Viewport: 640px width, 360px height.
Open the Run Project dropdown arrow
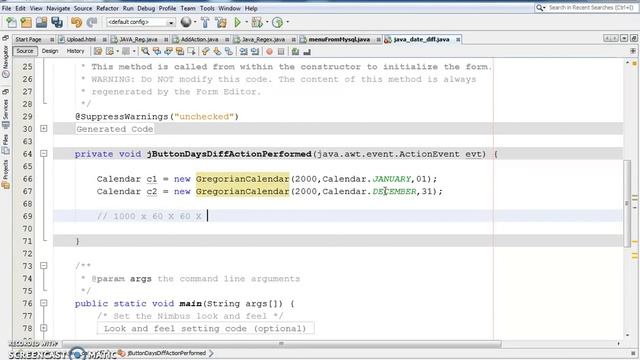click(247, 22)
